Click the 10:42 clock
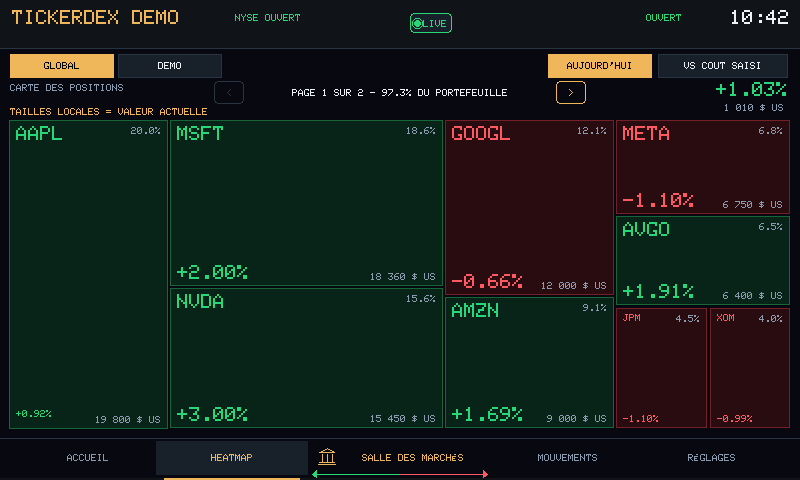Viewport: 800px width, 480px height. pos(759,17)
